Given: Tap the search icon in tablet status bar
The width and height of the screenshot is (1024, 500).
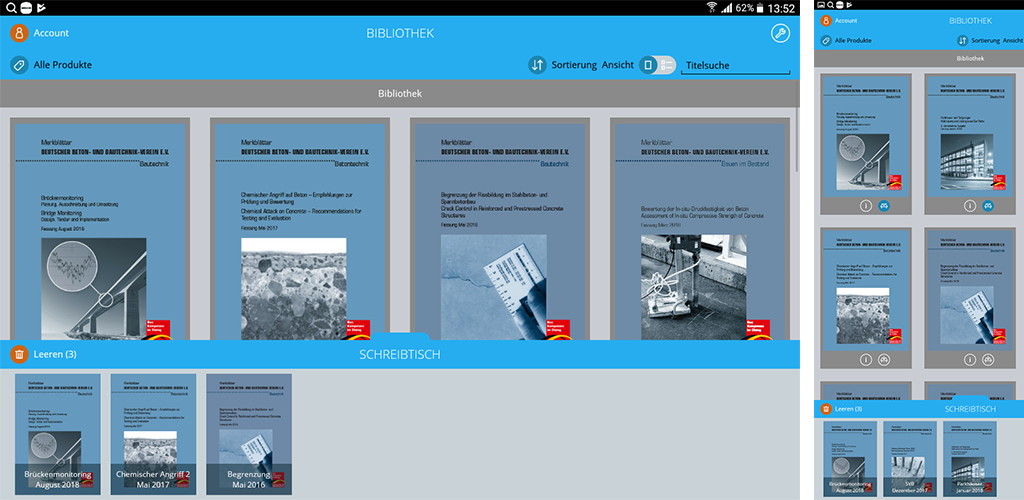Looking at the screenshot, I should (11, 8).
